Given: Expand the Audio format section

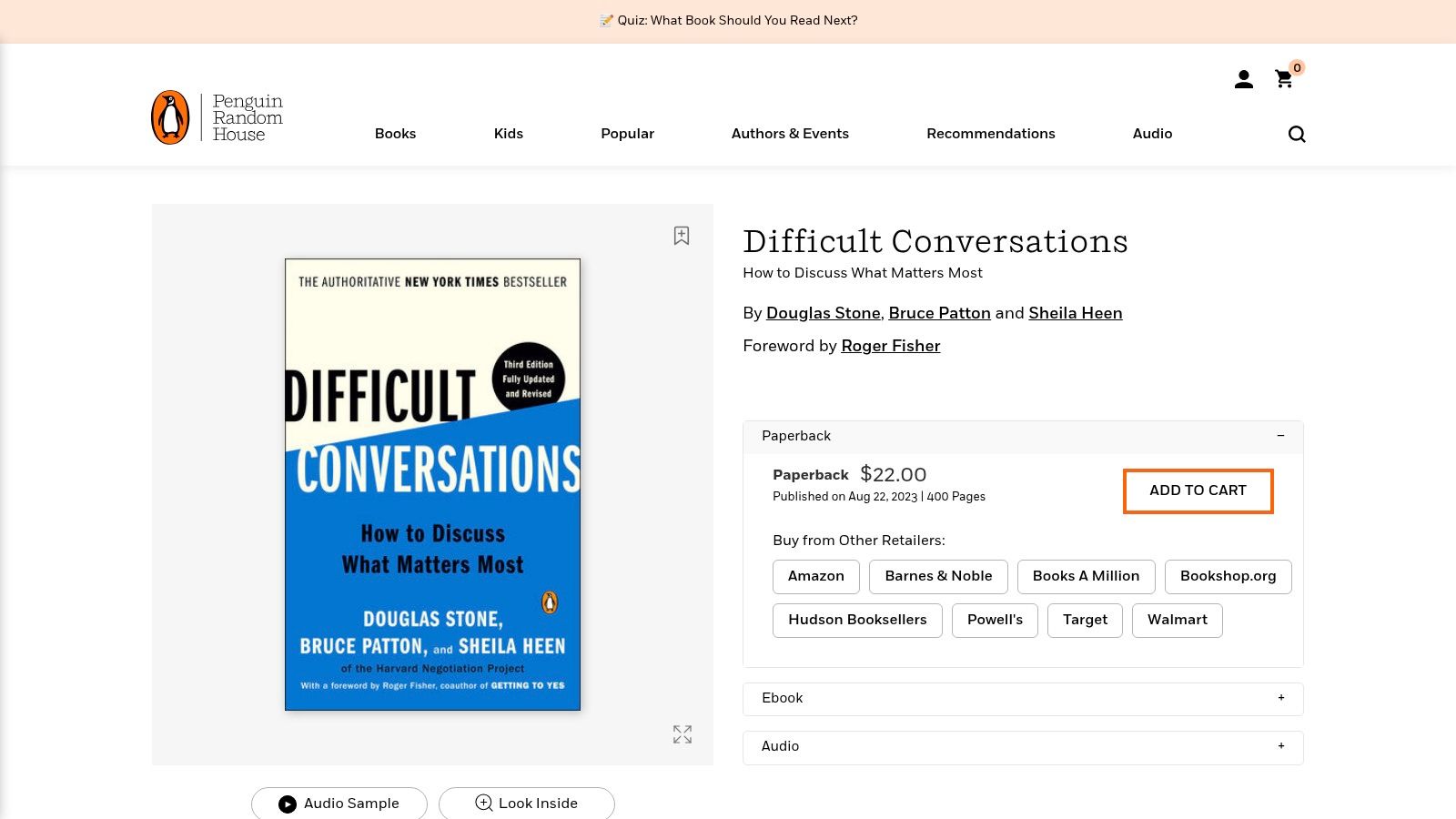Looking at the screenshot, I should click(1280, 746).
